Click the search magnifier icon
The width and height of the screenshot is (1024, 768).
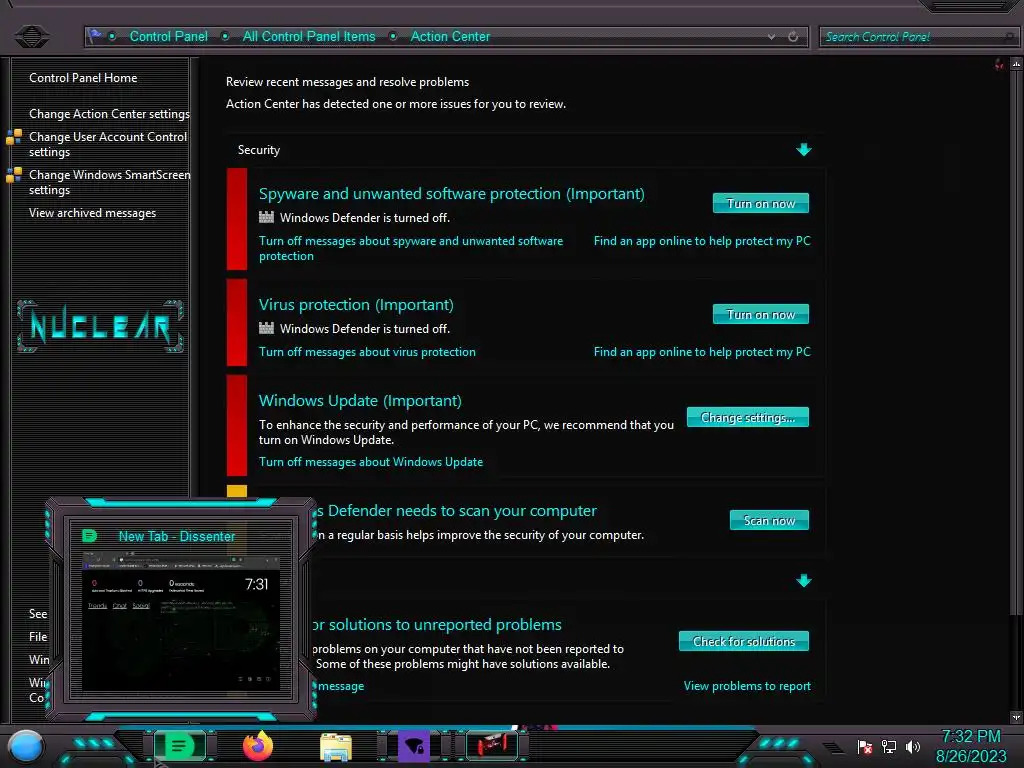tap(1012, 37)
